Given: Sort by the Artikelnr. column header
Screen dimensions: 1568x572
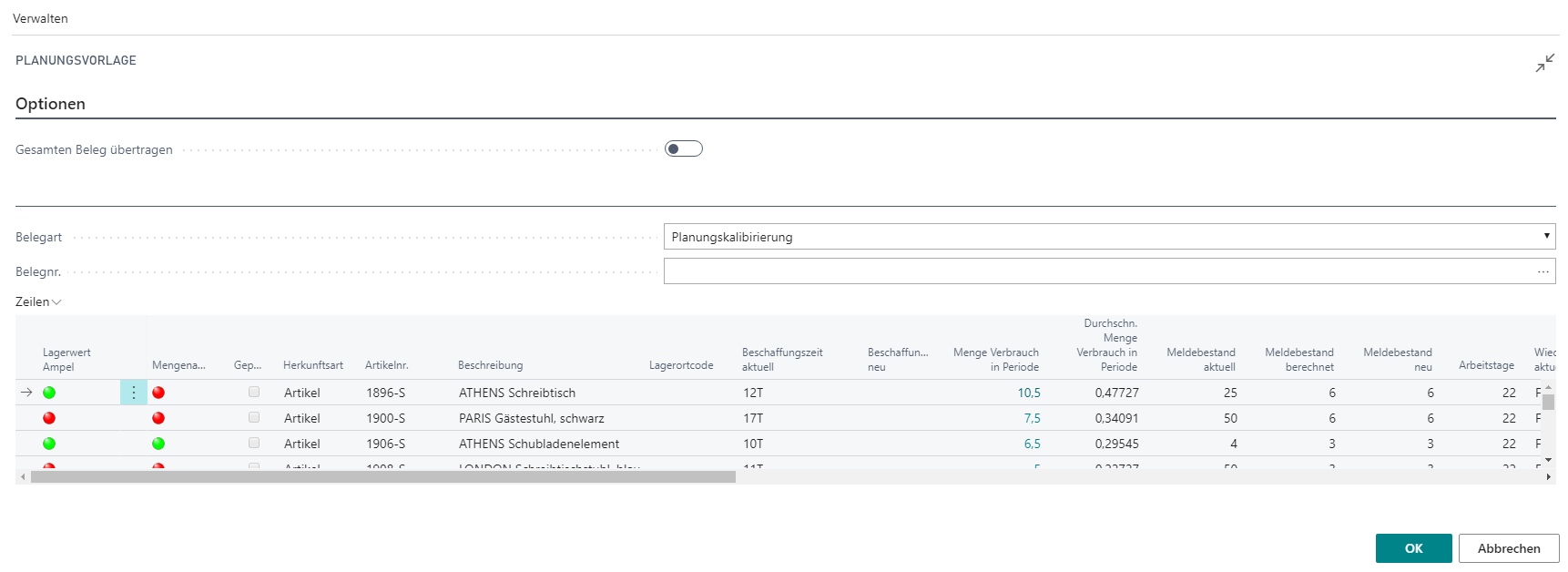Looking at the screenshot, I should [x=387, y=365].
